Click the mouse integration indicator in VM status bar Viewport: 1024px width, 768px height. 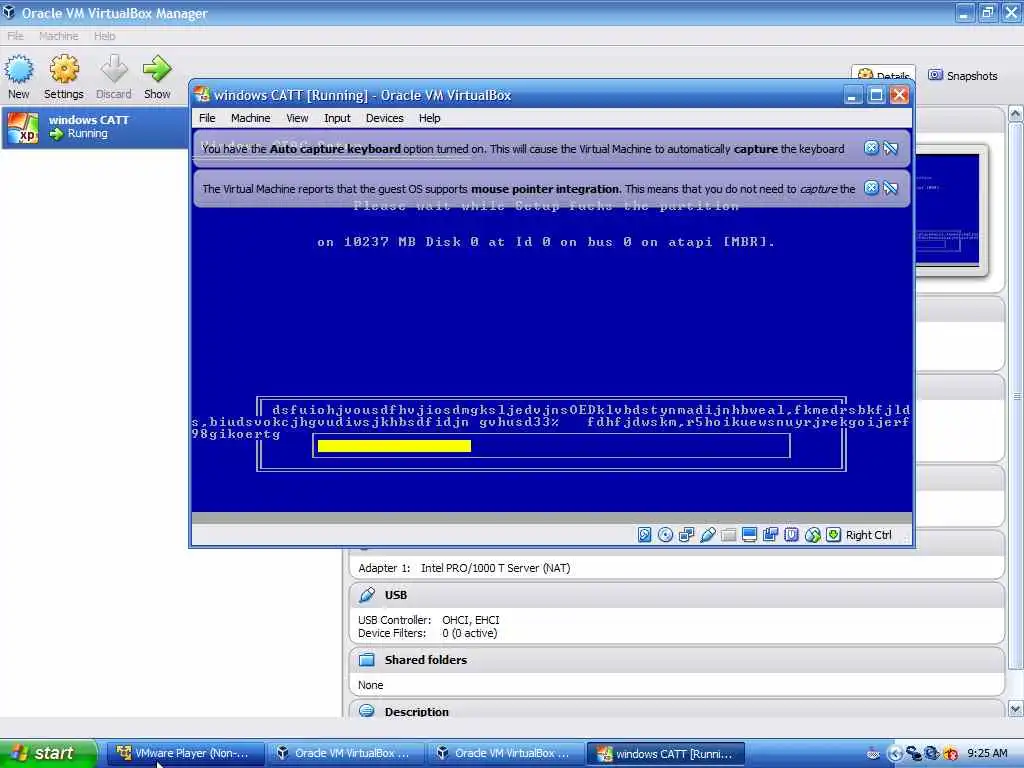(812, 535)
